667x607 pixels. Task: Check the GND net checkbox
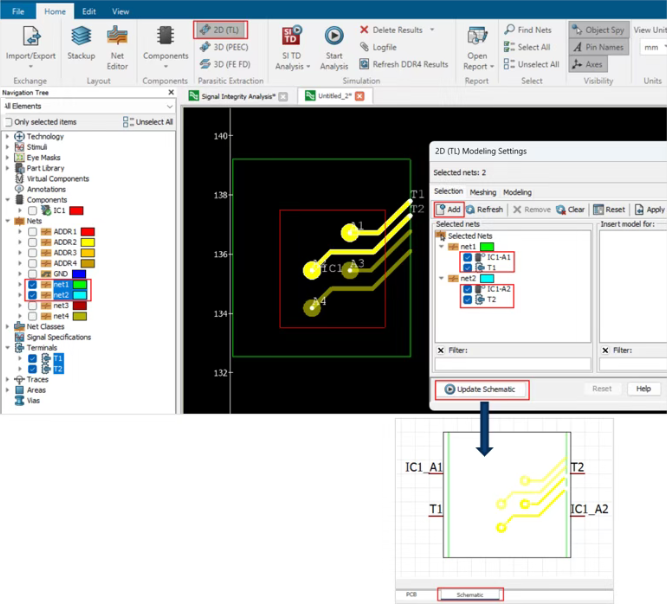click(32, 274)
